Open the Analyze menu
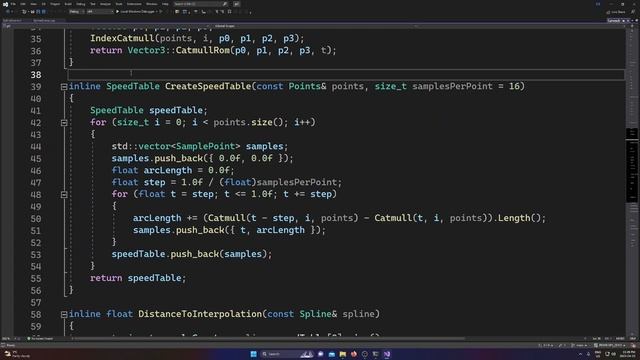 pyautogui.click(x=105, y=4)
